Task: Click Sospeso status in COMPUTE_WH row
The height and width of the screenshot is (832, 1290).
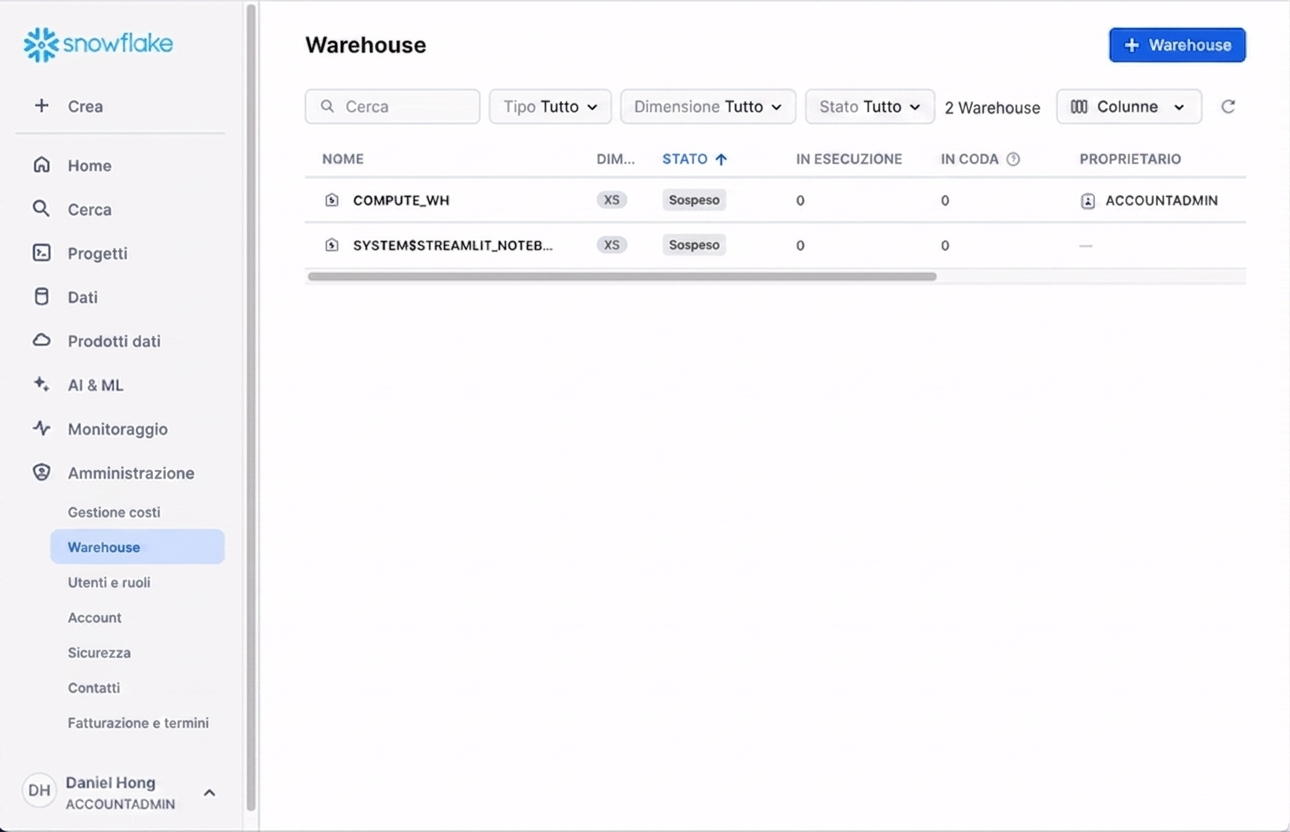Action: pyautogui.click(x=694, y=200)
